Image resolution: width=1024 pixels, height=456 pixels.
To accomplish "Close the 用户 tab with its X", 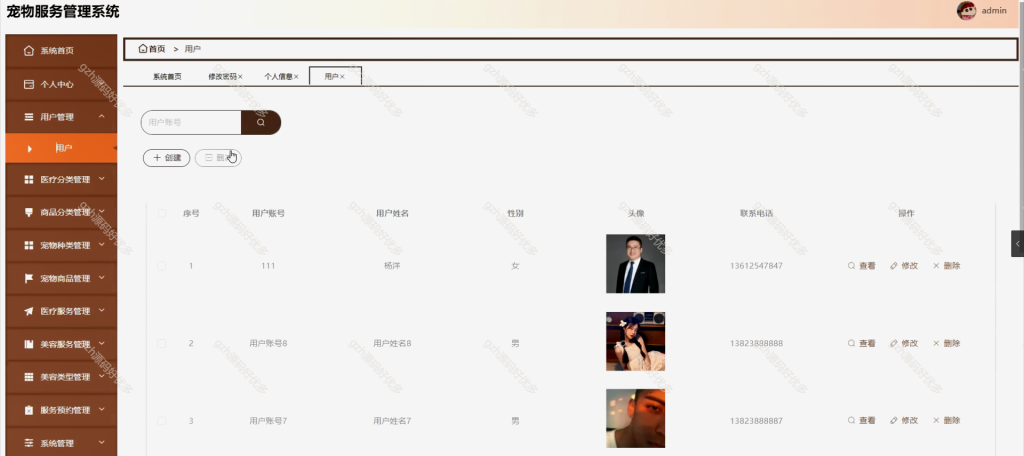I will (x=342, y=76).
